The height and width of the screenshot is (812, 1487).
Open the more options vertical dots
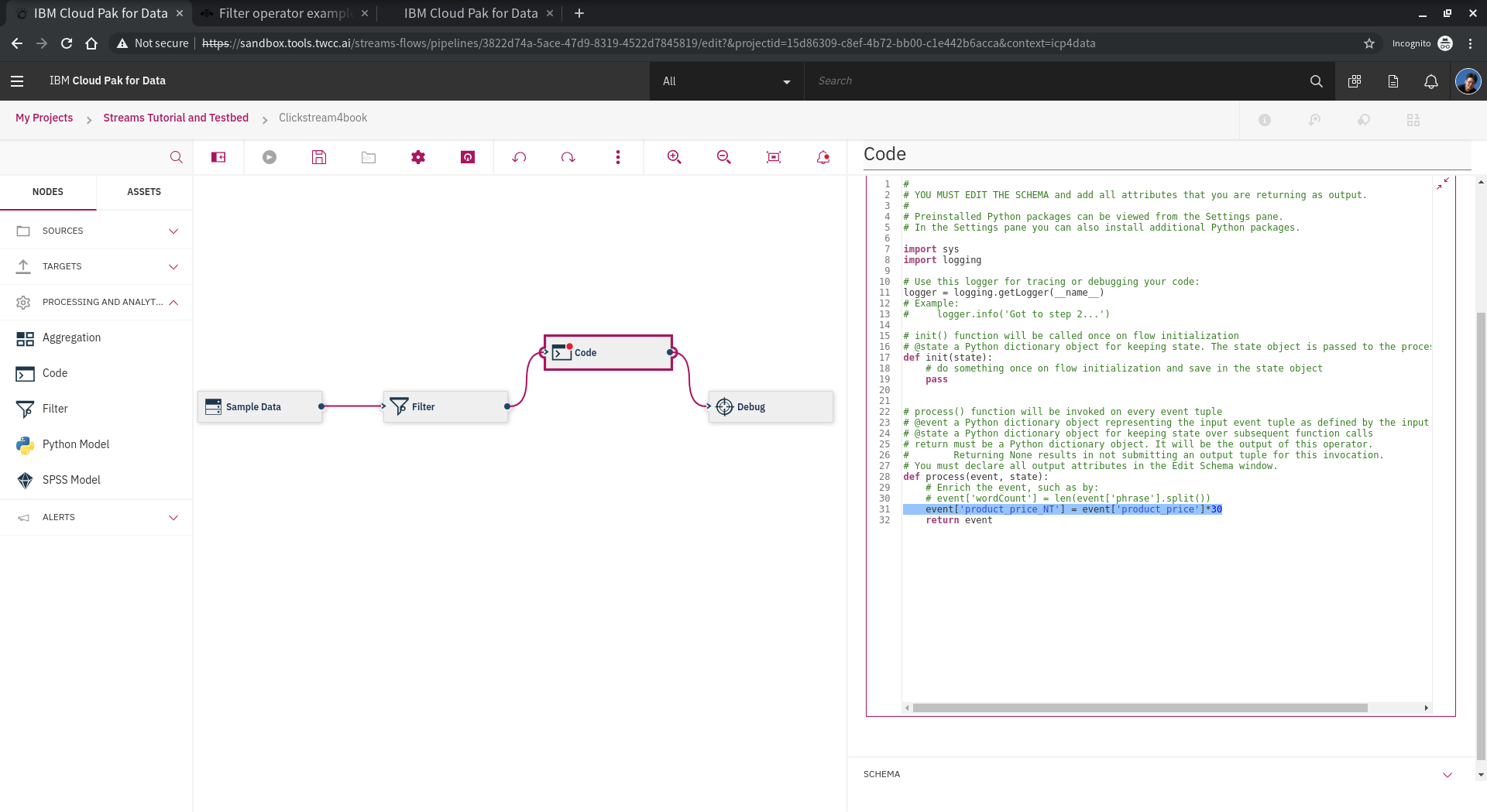tap(618, 157)
